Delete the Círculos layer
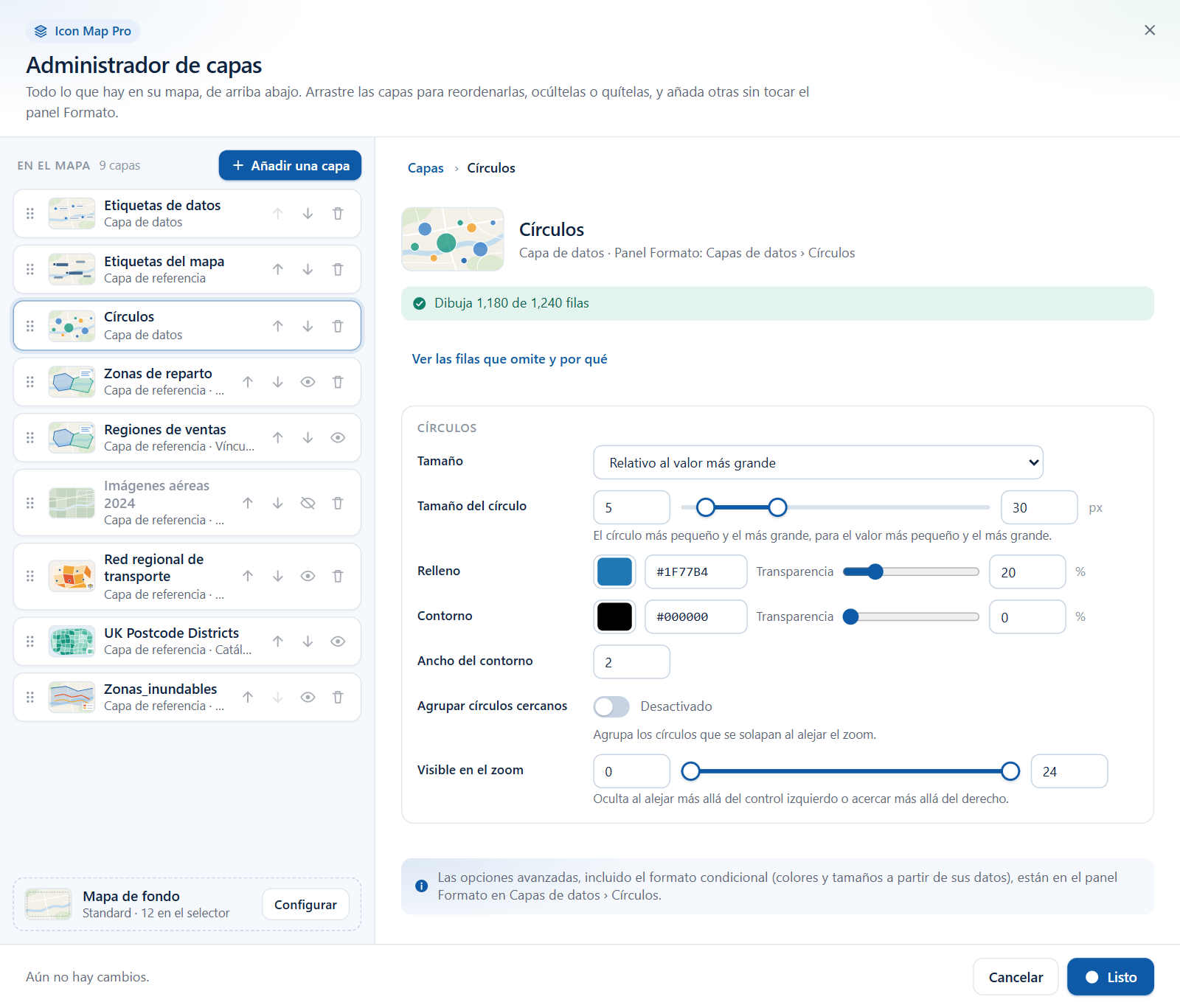 click(338, 326)
